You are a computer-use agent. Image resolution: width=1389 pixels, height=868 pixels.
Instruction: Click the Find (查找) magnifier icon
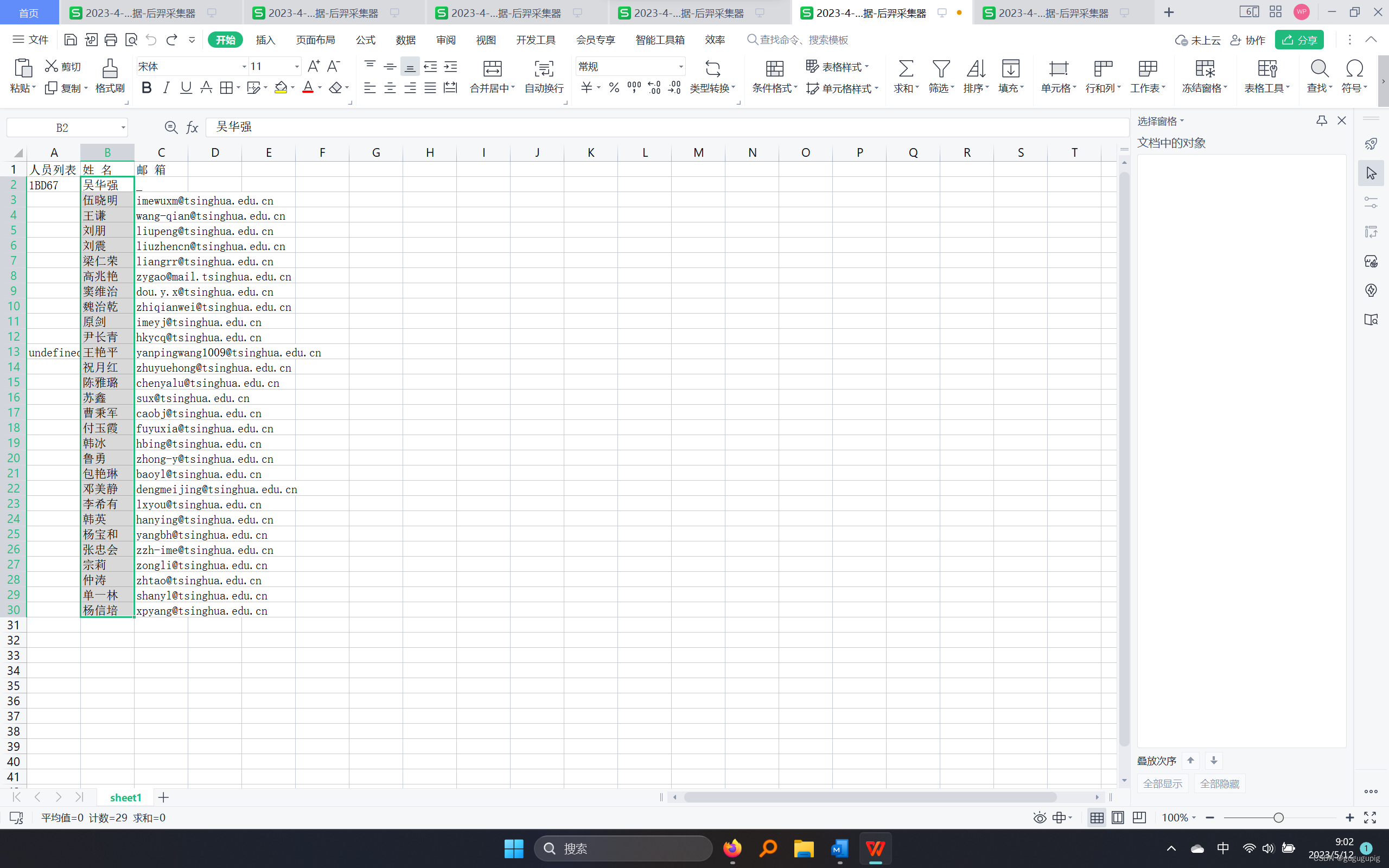[x=1319, y=69]
